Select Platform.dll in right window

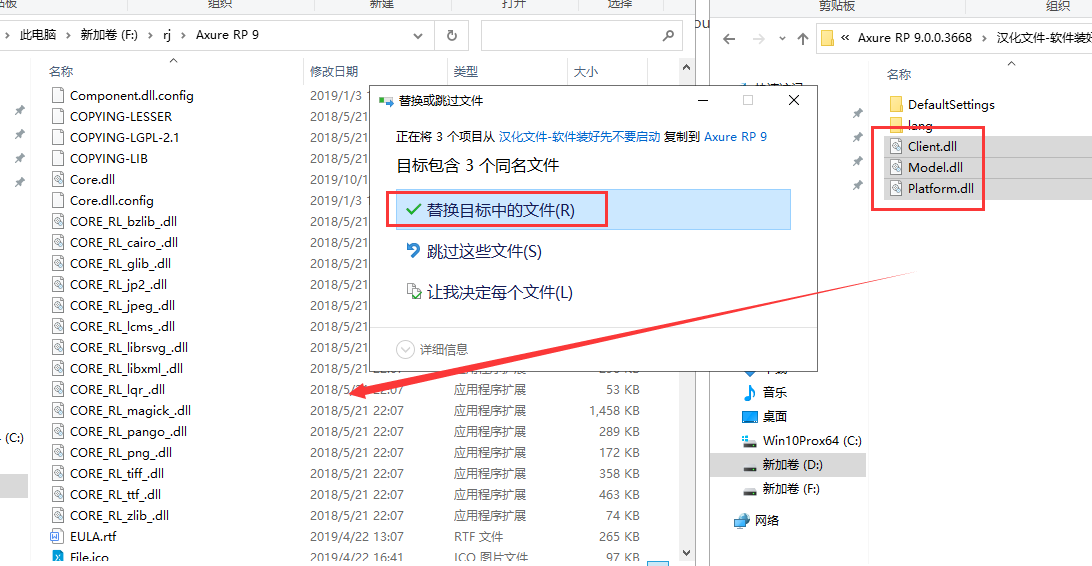pyautogui.click(x=940, y=188)
